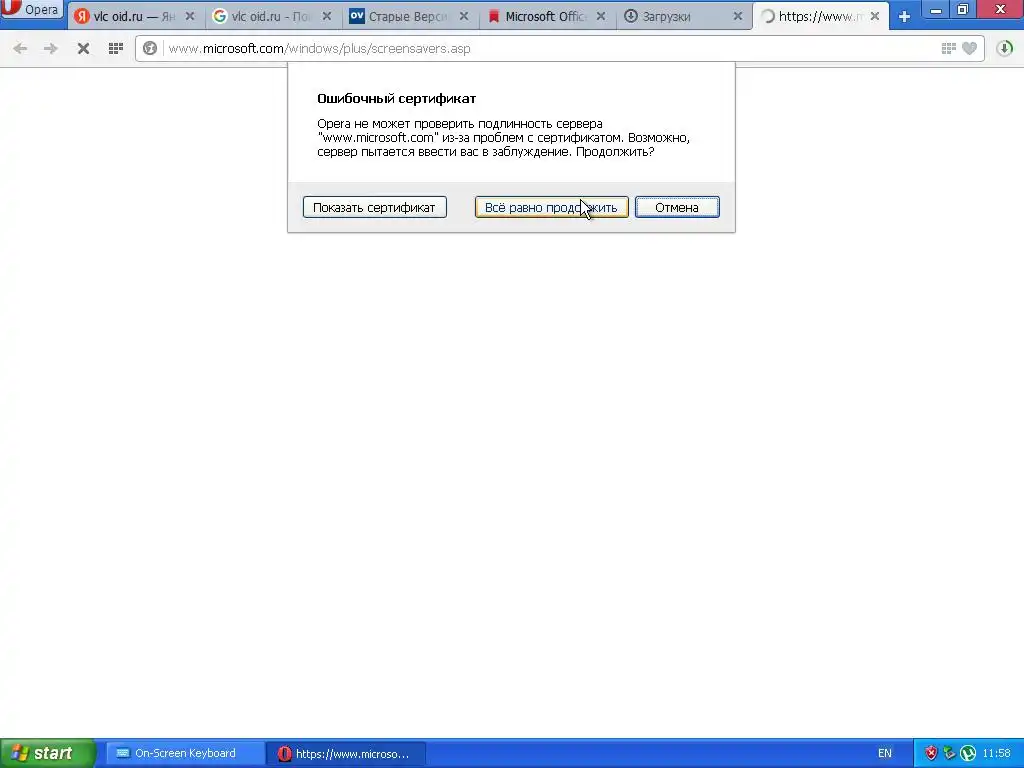Viewport: 1024px width, 768px height.
Task: Close the loading https://www tab
Action: click(875, 16)
